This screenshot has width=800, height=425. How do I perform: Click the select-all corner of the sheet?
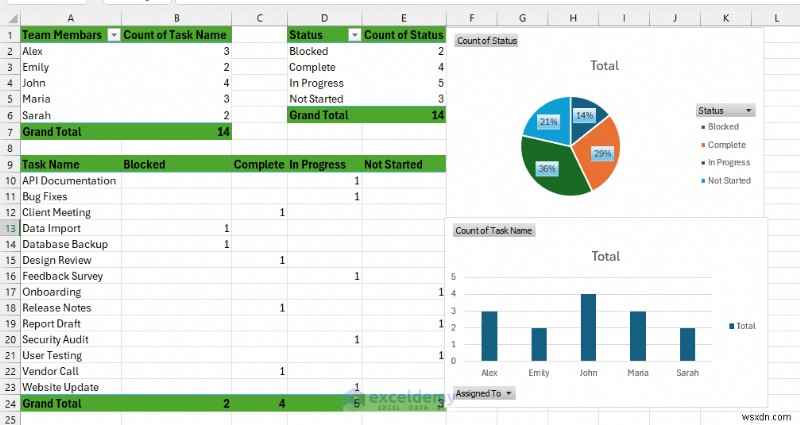[x=11, y=18]
